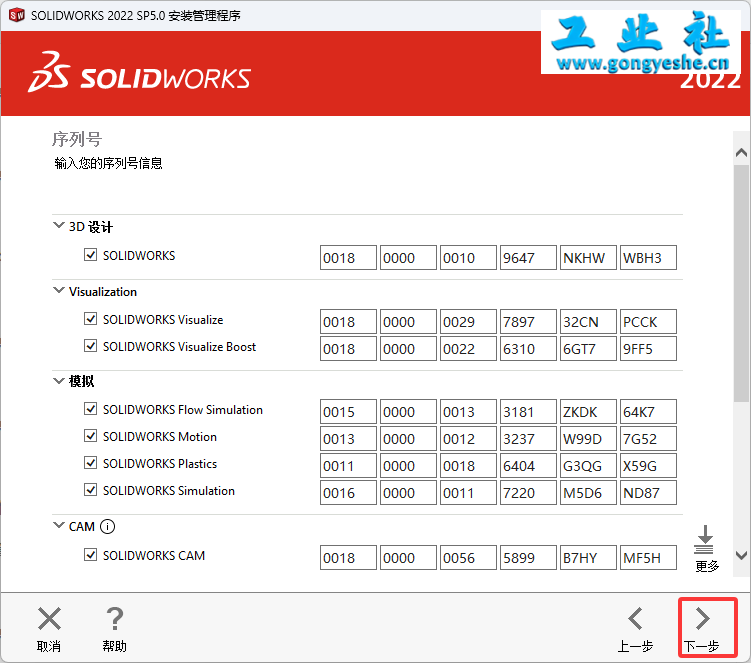Viewport: 751px width, 663px height.
Task: Uncheck the SOLIDWORKS 3D design checkbox
Action: tap(90, 255)
